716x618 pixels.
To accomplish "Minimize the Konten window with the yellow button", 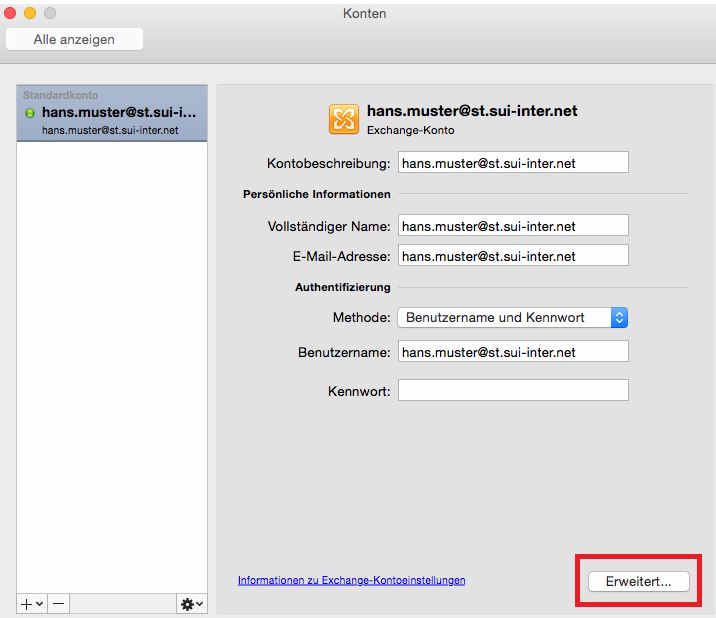I will pos(30,13).
